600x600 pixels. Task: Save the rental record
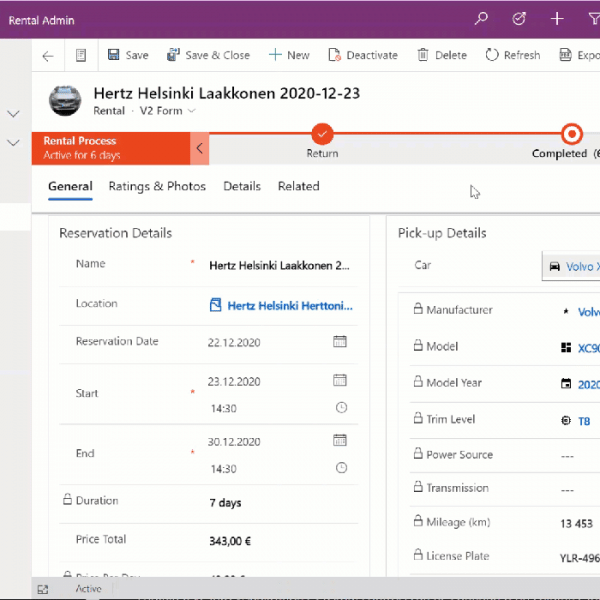pos(128,55)
